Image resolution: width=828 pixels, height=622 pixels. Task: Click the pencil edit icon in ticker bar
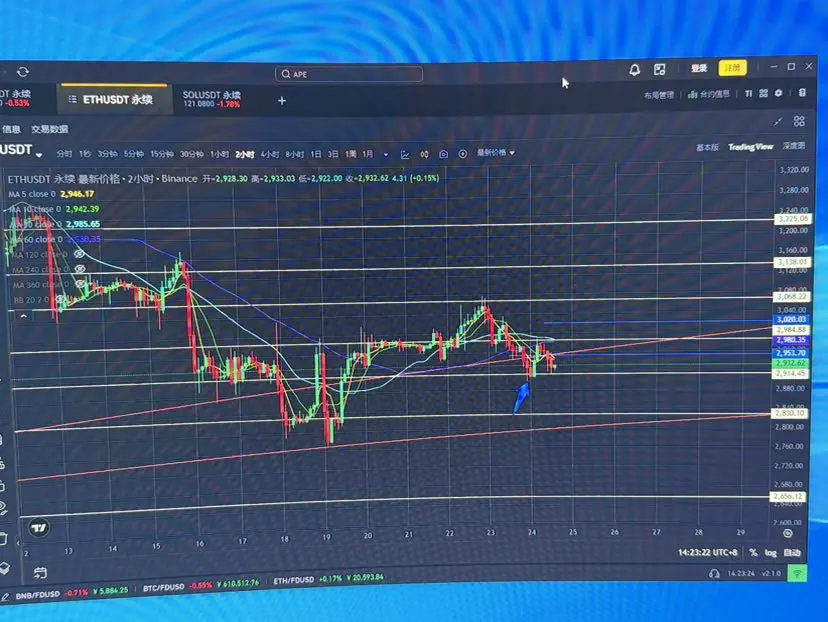tap(5, 598)
